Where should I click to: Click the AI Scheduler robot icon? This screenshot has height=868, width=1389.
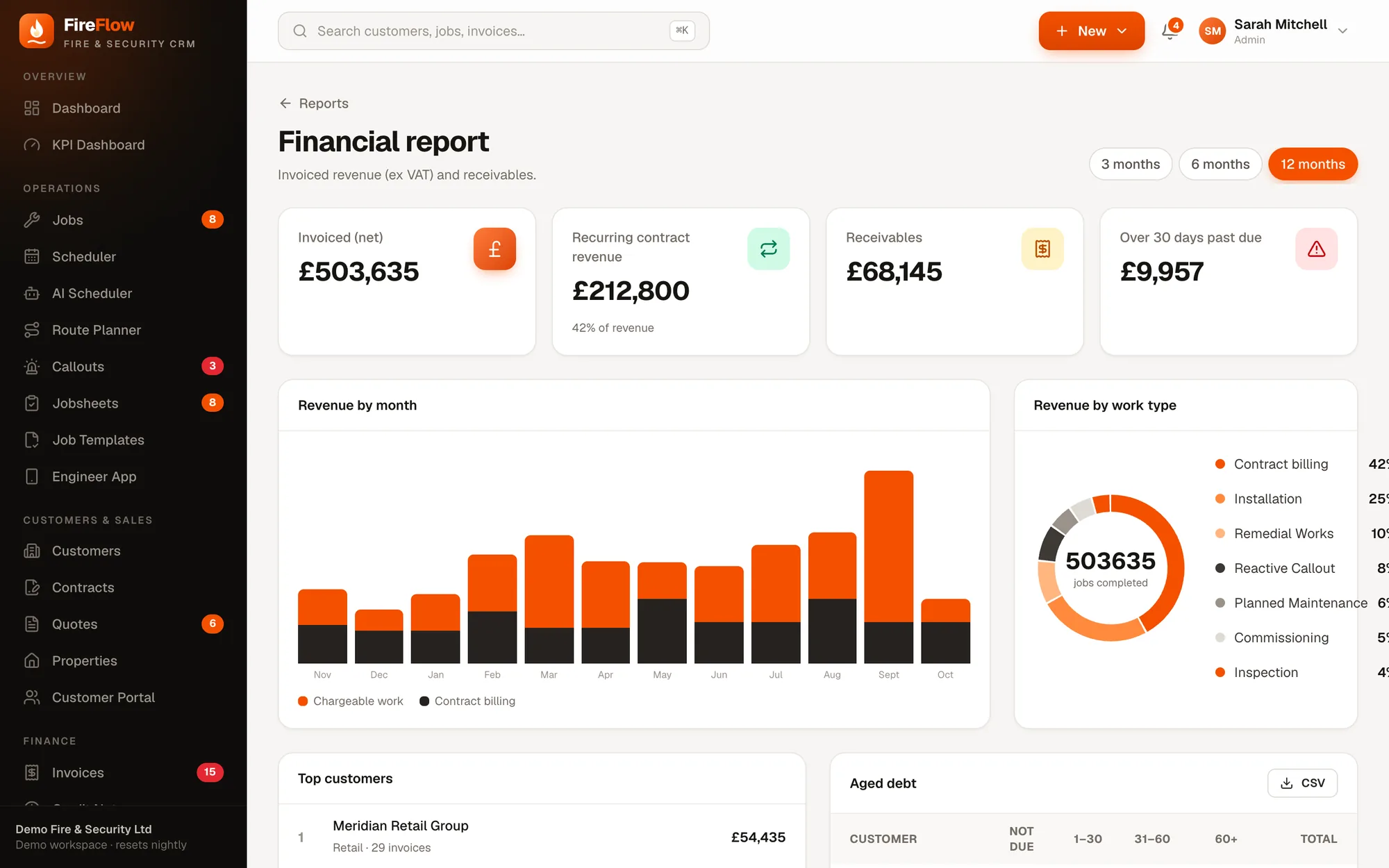32,294
